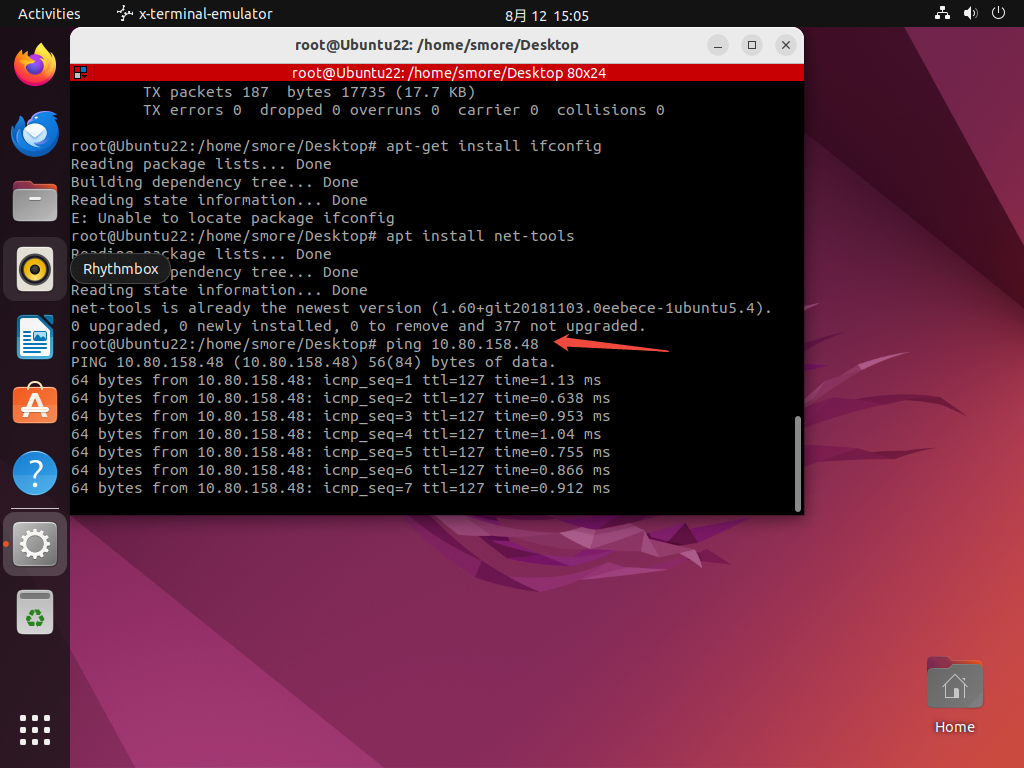The width and height of the screenshot is (1024, 768).
Task: Click the window title 'root@Ubuntu22: /home/smore/Desktop'
Action: coord(437,45)
